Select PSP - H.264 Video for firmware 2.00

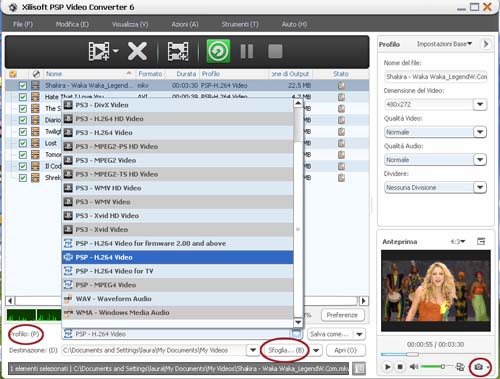pyautogui.click(x=177, y=243)
